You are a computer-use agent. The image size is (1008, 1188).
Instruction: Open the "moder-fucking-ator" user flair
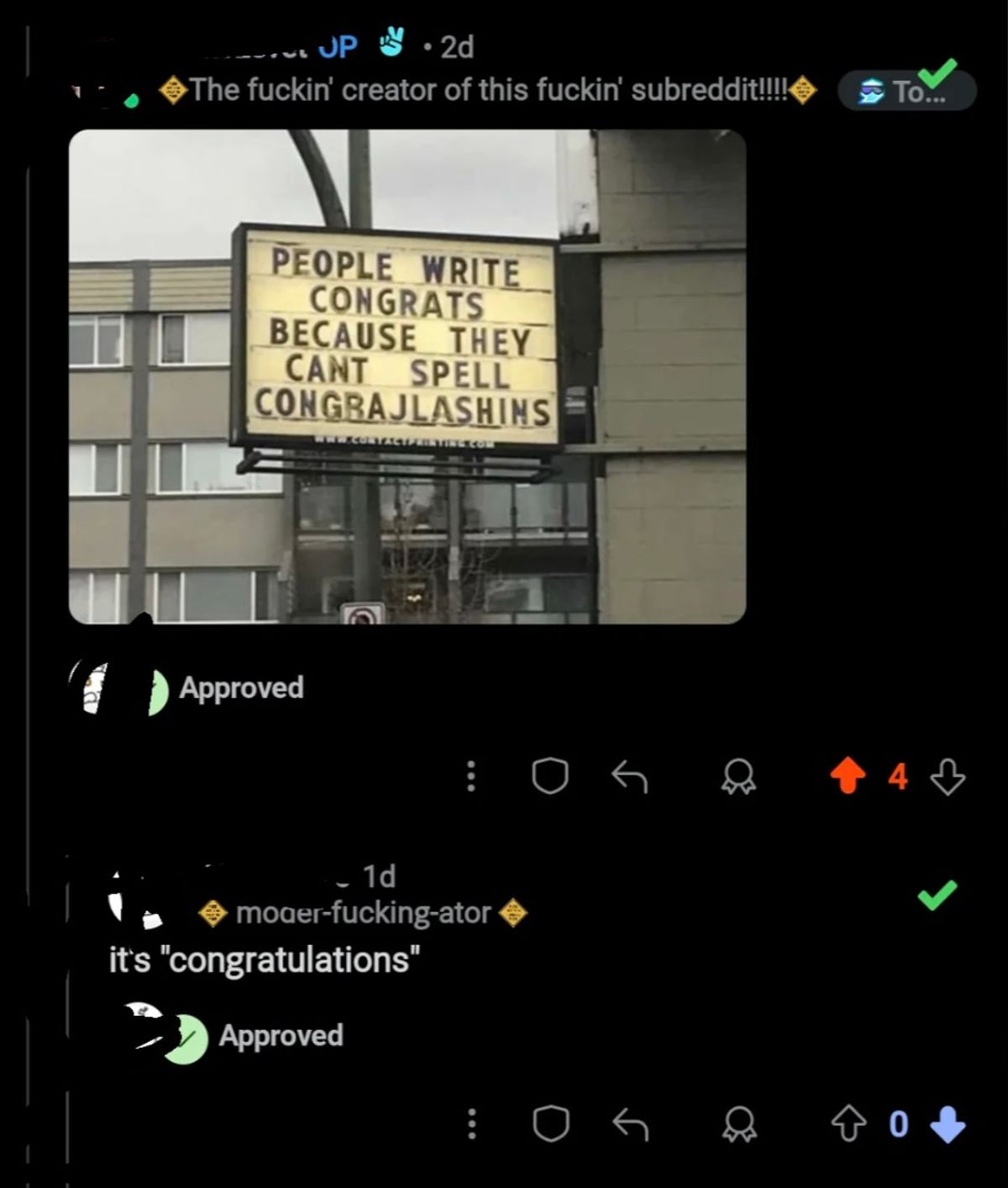click(363, 912)
